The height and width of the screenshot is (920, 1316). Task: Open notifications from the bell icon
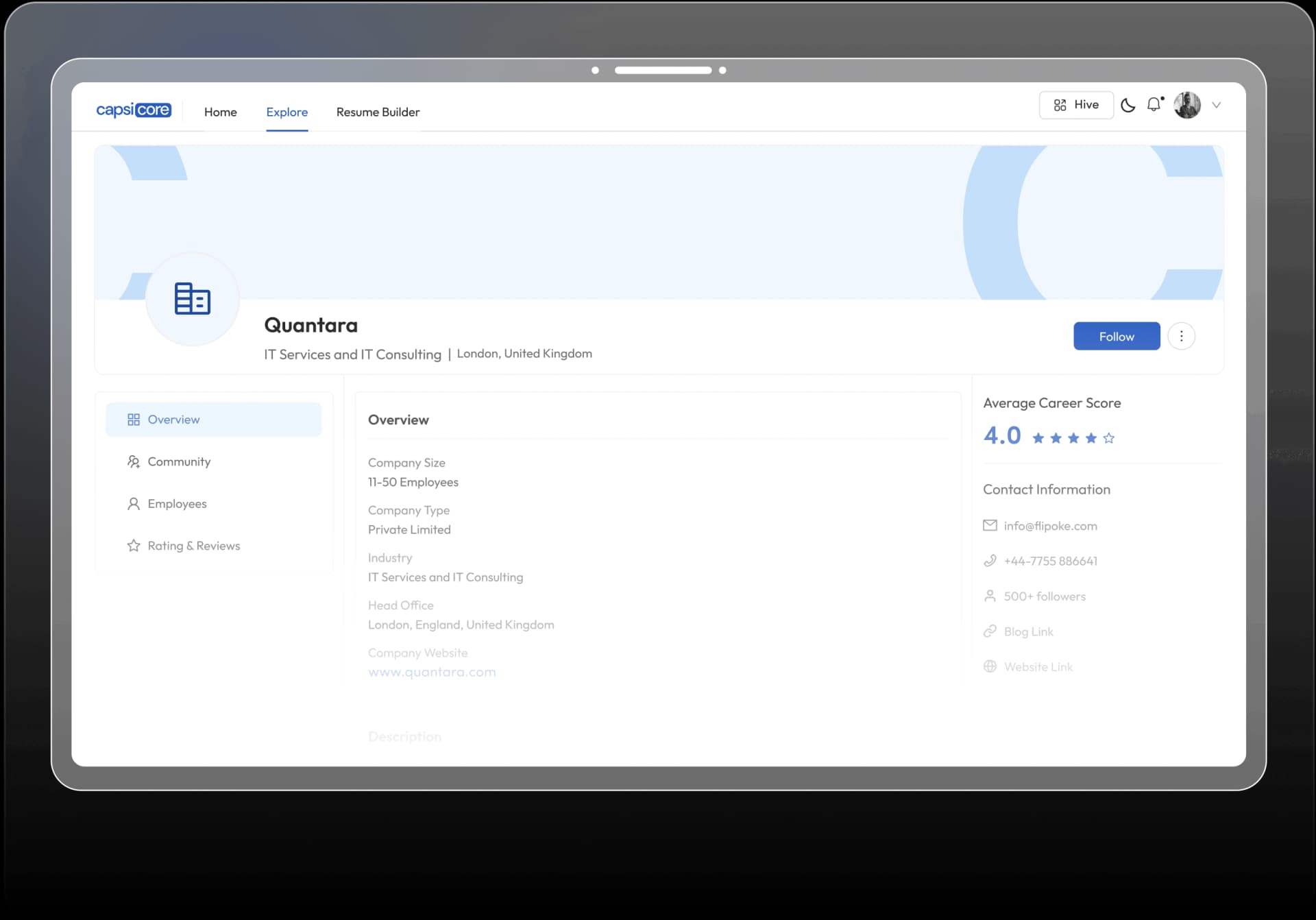point(1154,104)
